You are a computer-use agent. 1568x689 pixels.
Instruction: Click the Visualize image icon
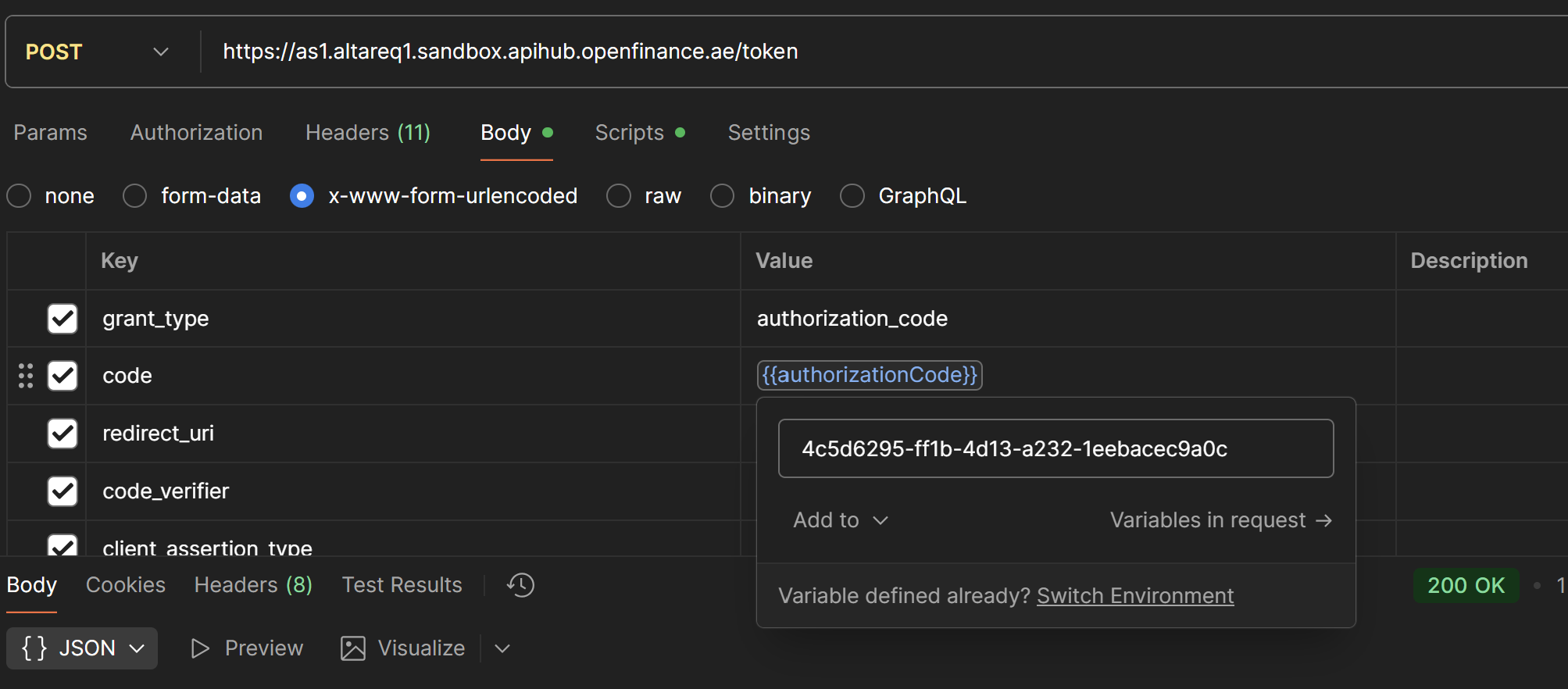(x=353, y=648)
